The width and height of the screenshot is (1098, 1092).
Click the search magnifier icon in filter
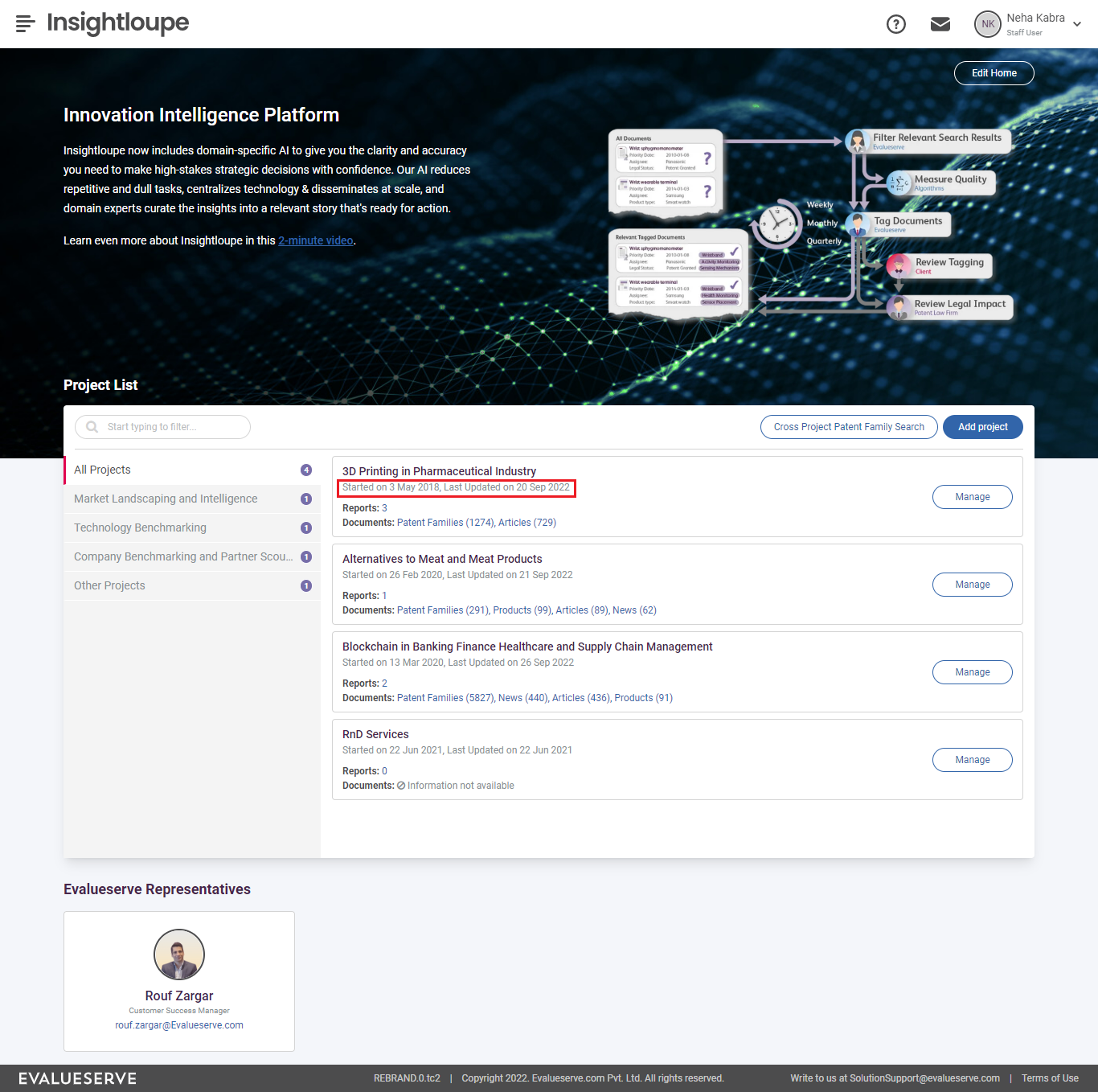(92, 427)
